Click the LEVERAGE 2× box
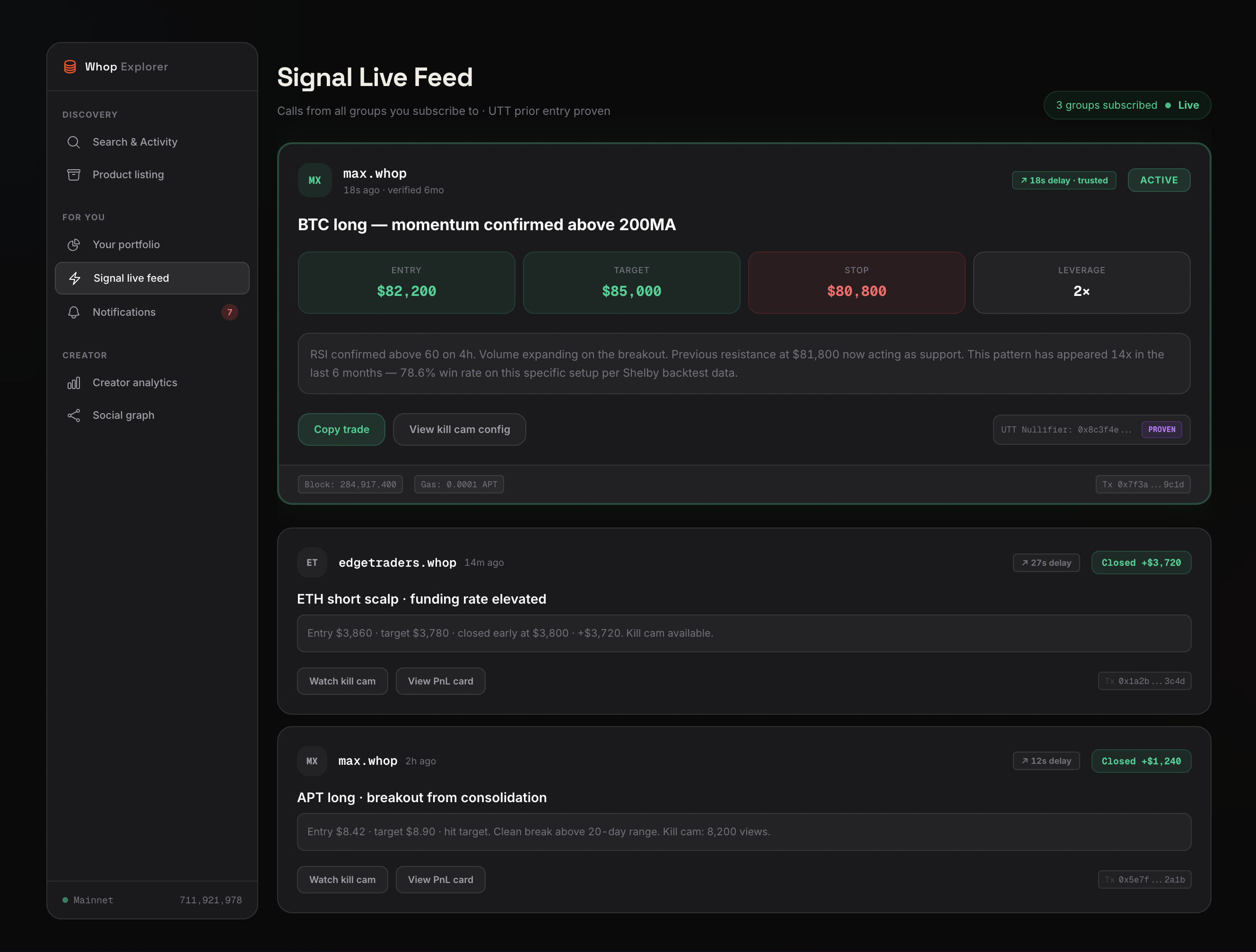This screenshot has width=1256, height=952. (1082, 283)
